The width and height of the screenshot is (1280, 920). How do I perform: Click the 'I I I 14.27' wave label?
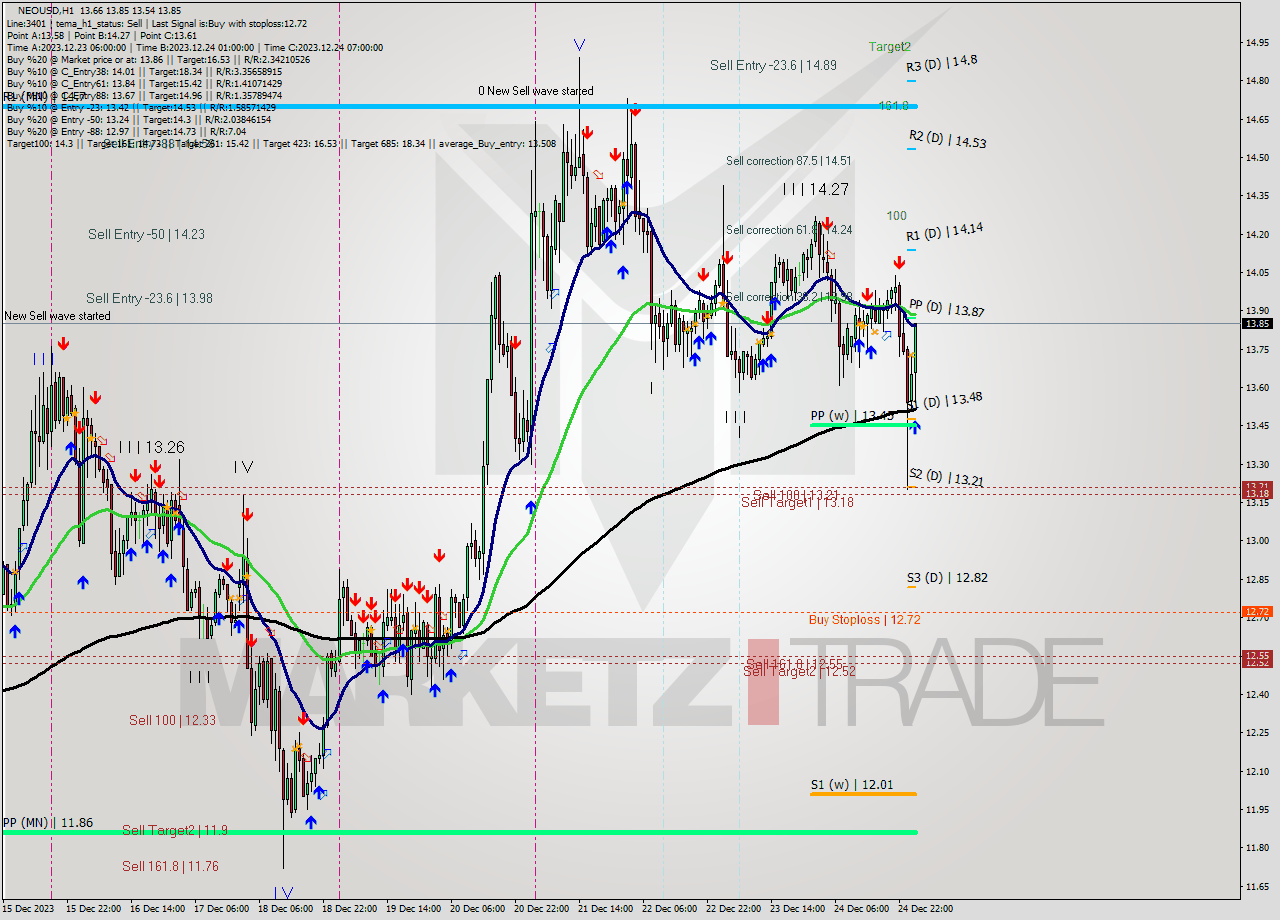pyautogui.click(x=816, y=189)
